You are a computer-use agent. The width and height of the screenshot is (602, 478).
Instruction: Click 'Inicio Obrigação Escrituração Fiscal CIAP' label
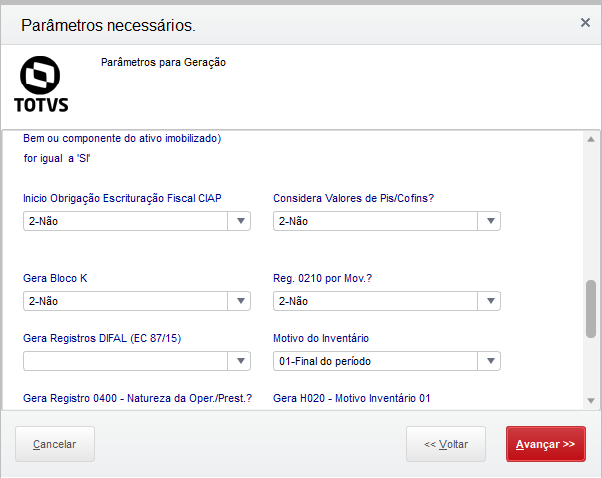pos(122,198)
